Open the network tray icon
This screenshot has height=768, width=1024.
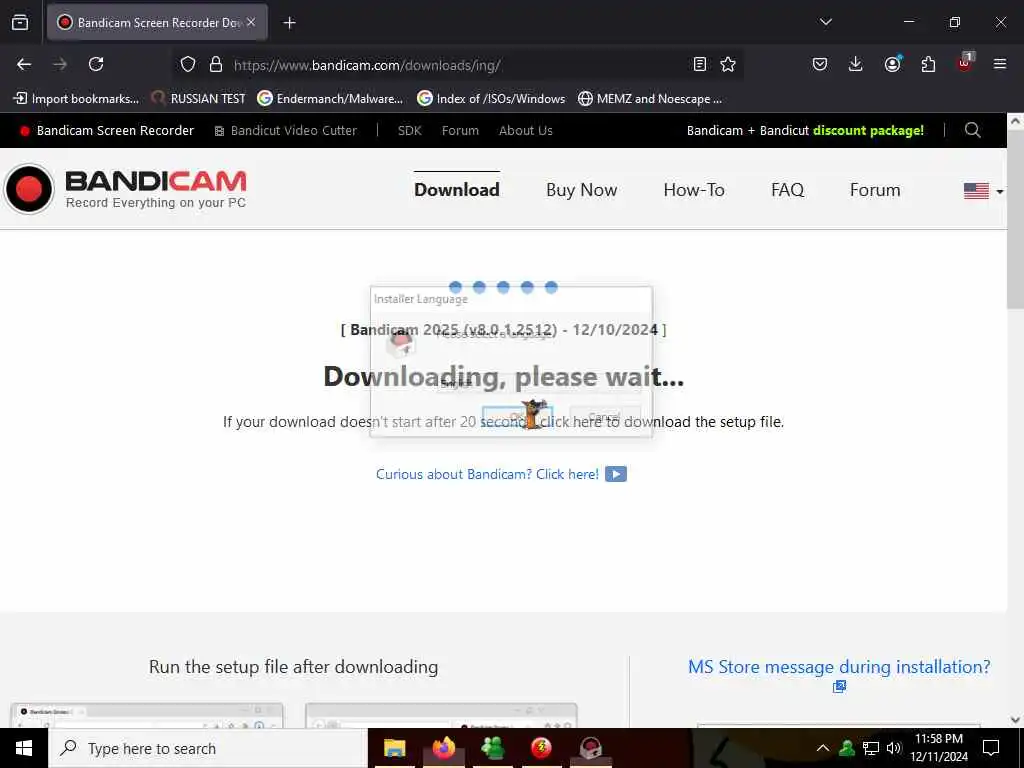(871, 748)
